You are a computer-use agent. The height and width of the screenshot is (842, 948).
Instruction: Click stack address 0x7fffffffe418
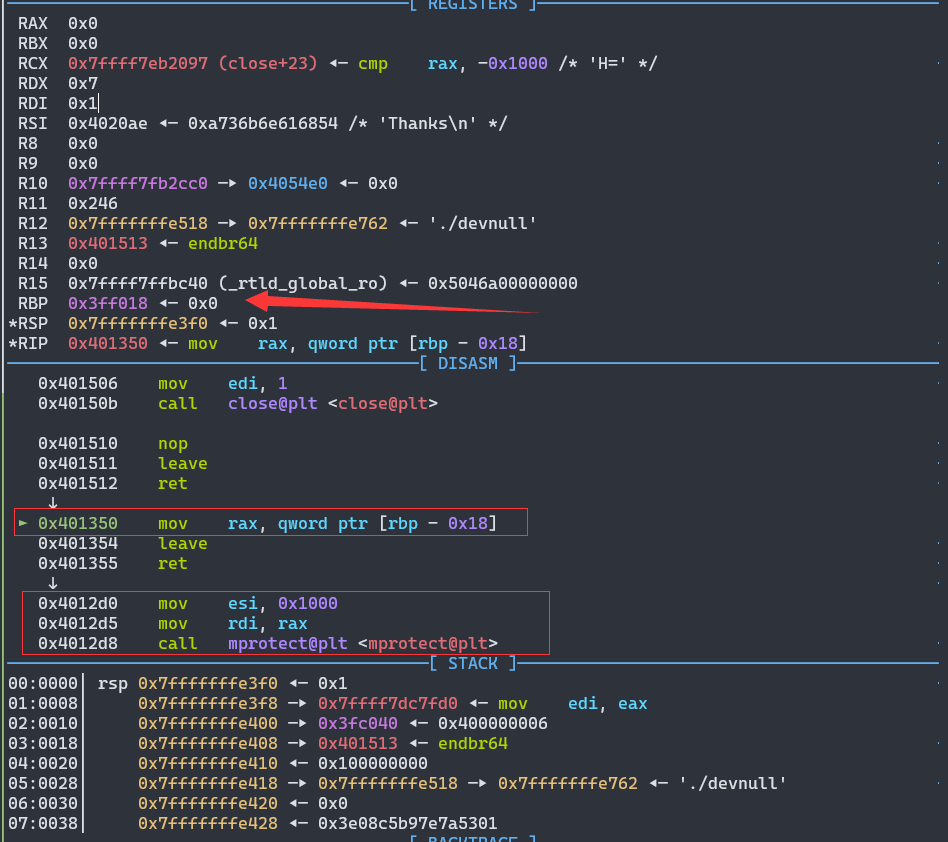[208, 783]
